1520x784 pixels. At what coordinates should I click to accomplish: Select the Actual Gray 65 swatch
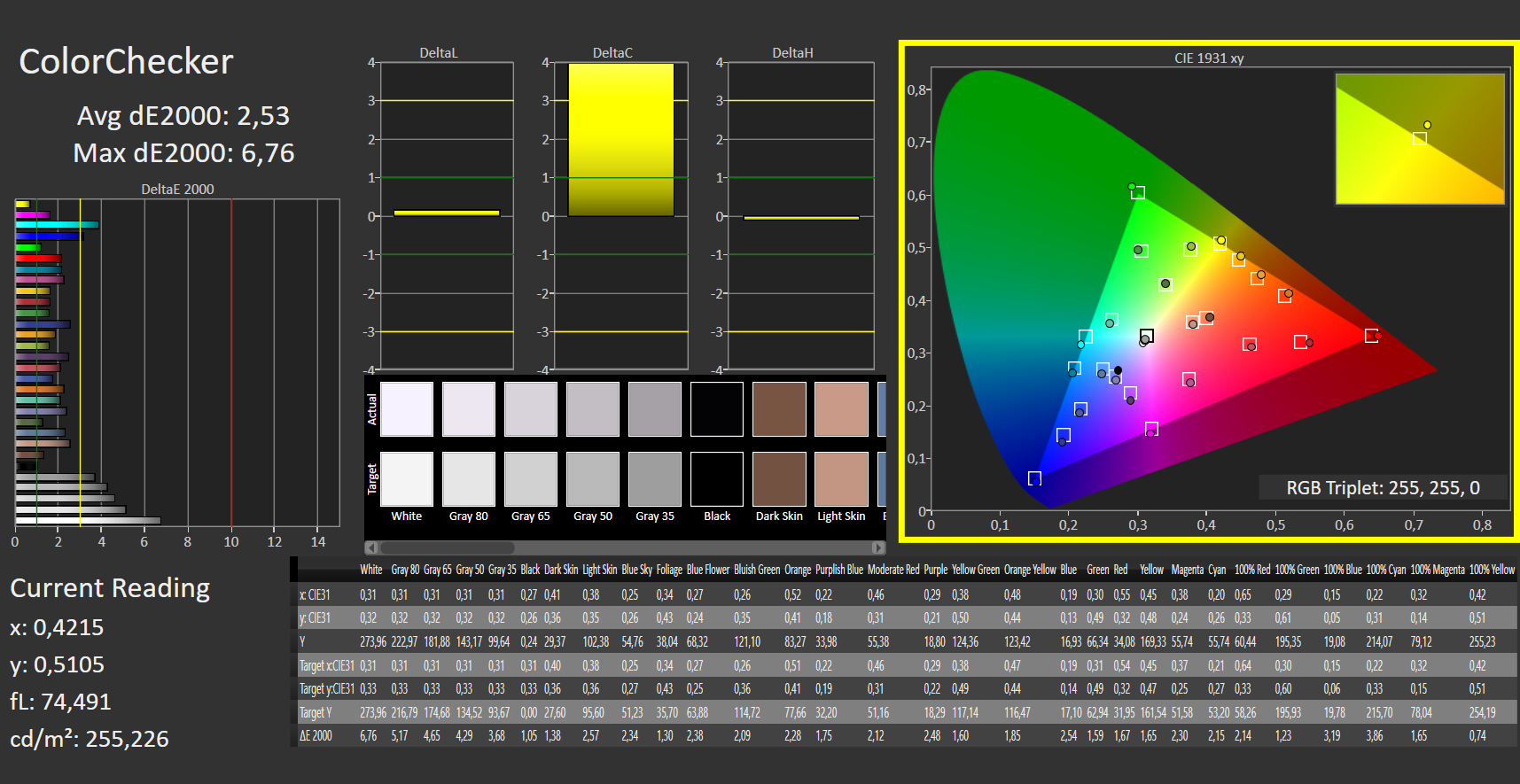[531, 409]
